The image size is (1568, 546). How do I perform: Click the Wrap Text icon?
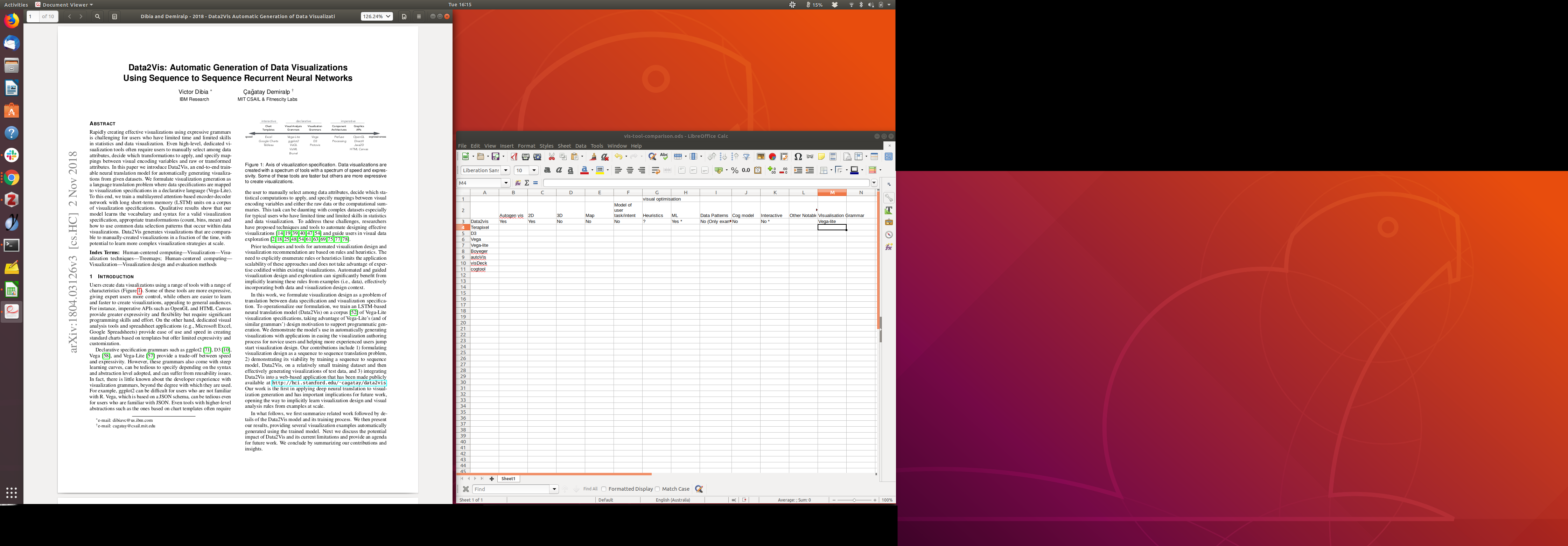[656, 170]
